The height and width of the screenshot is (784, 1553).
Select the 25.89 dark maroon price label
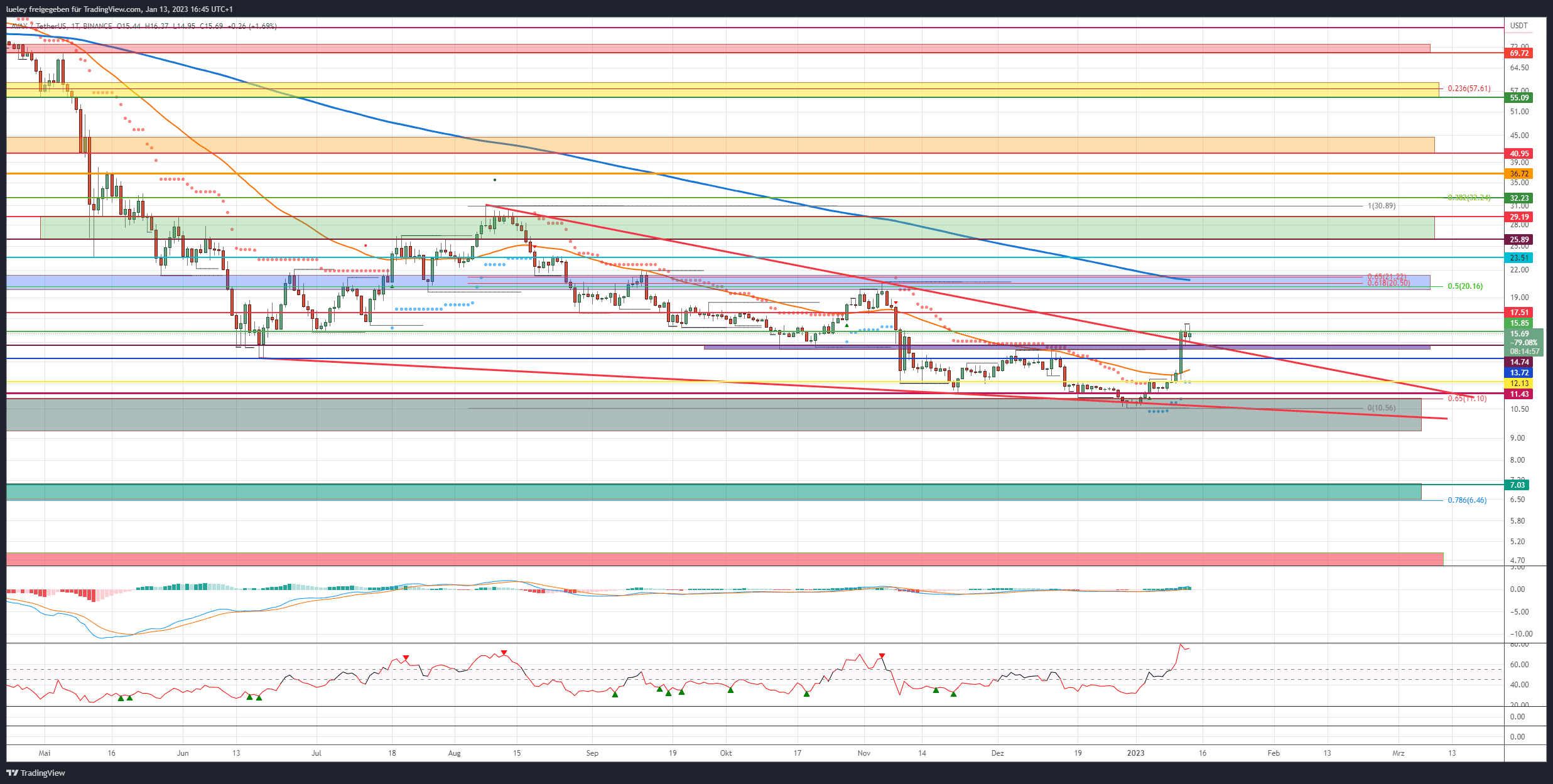tap(1519, 240)
